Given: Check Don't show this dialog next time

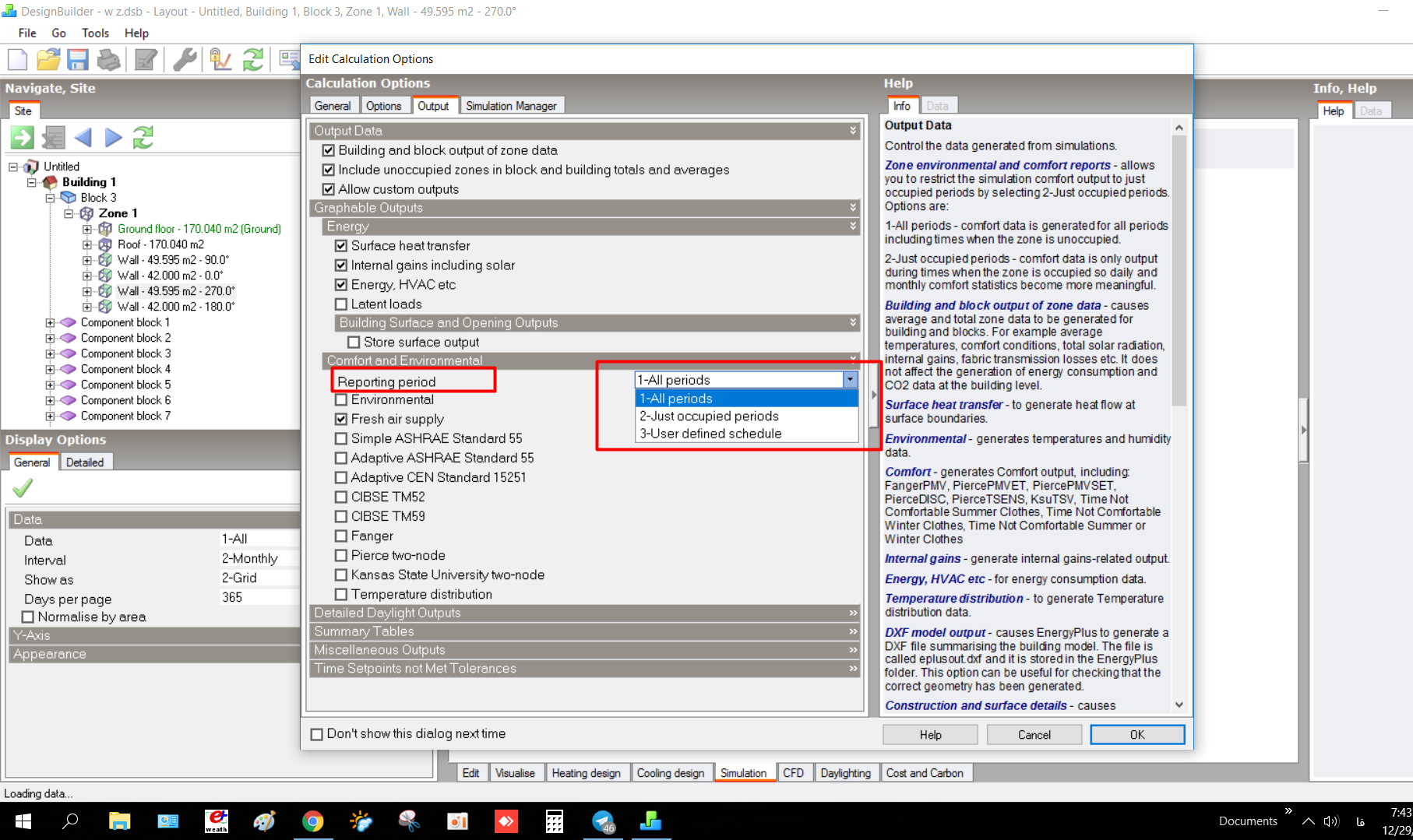Looking at the screenshot, I should click(x=317, y=734).
